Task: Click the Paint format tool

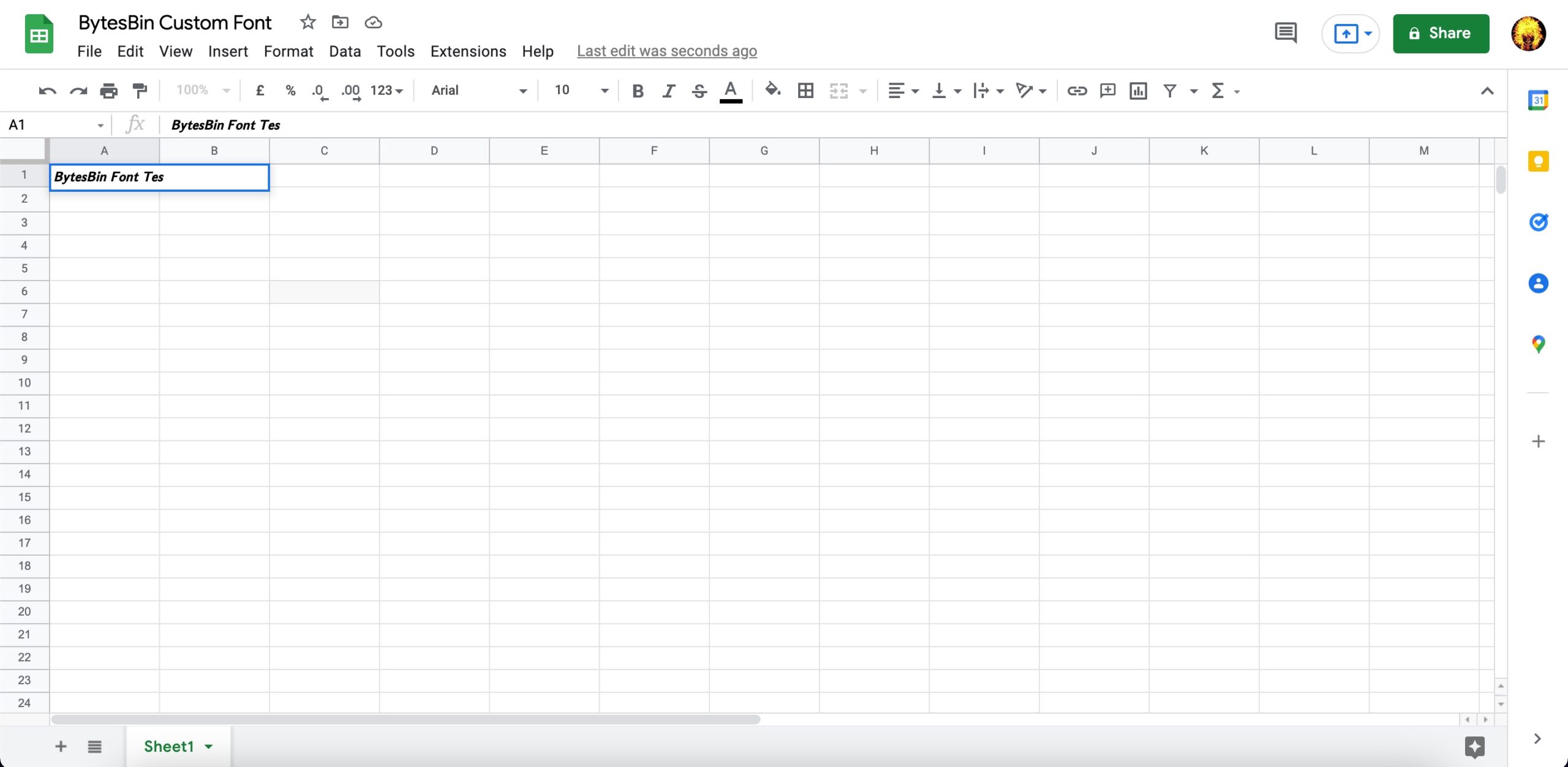Action: [140, 91]
